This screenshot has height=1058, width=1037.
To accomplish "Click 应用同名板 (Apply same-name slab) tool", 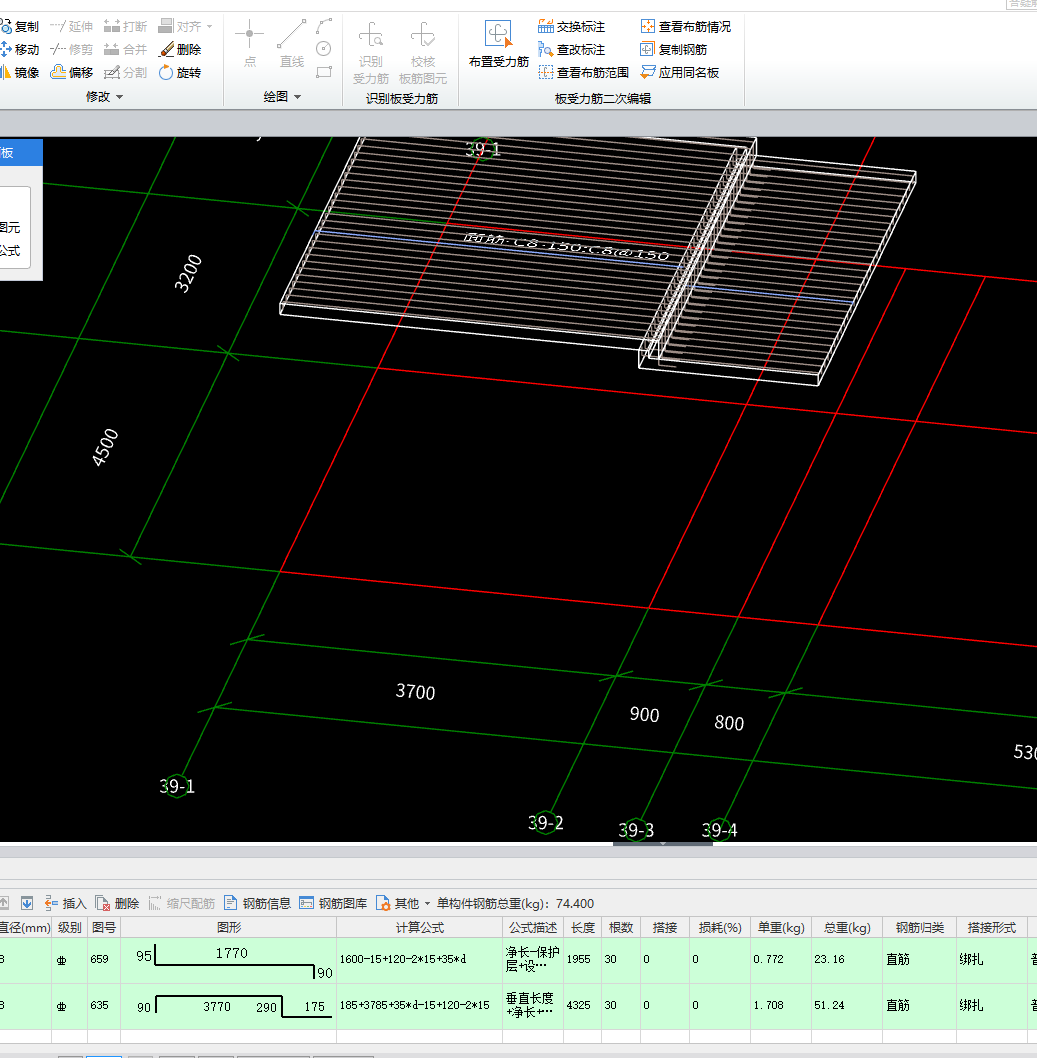I will tap(679, 72).
